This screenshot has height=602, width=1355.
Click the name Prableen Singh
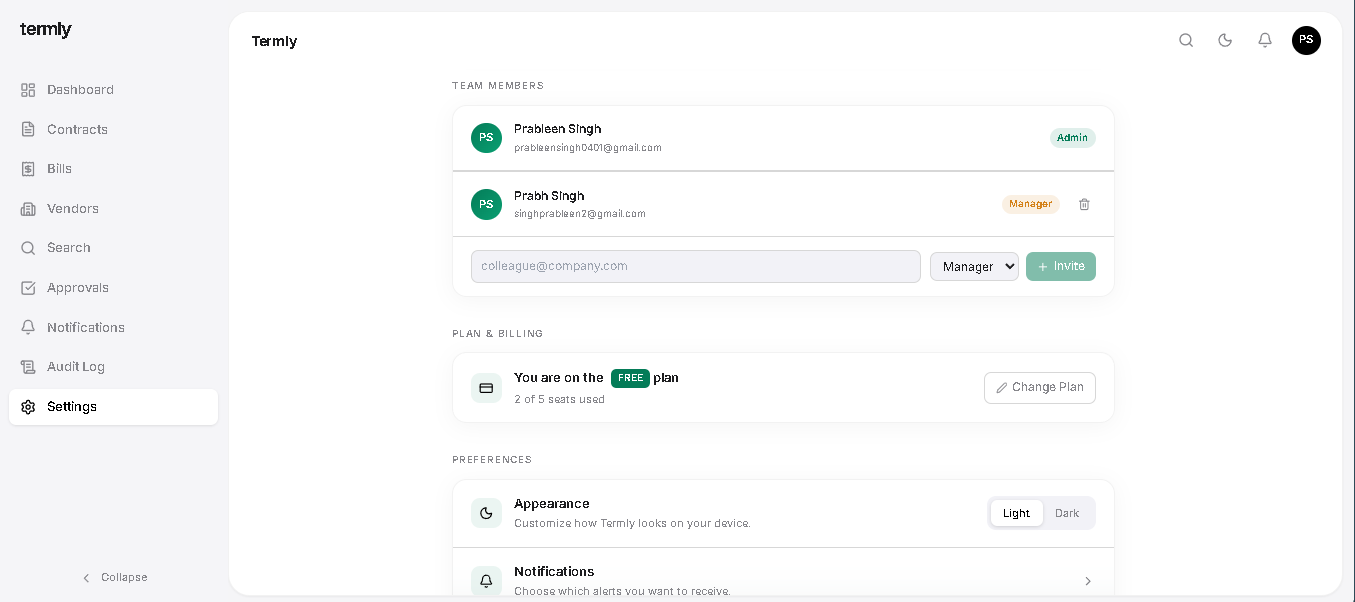[x=558, y=129]
